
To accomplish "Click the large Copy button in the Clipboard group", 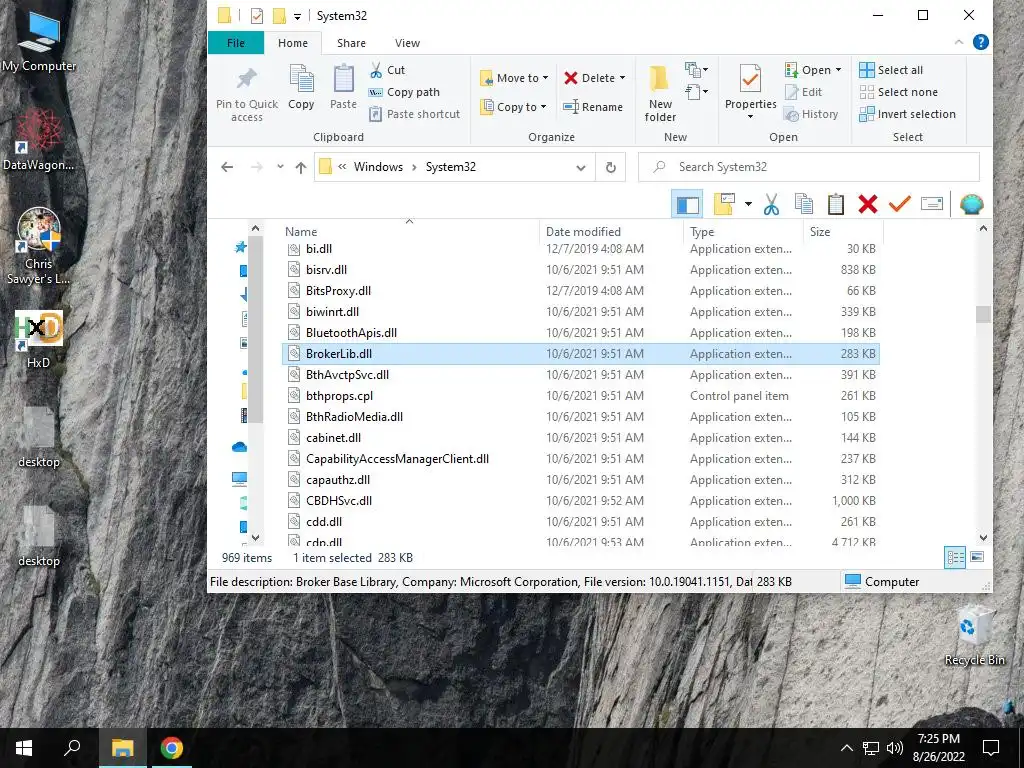I will point(301,88).
